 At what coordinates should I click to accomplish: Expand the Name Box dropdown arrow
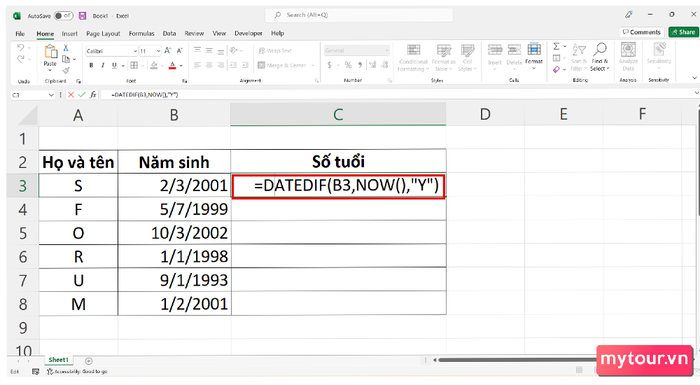51,95
